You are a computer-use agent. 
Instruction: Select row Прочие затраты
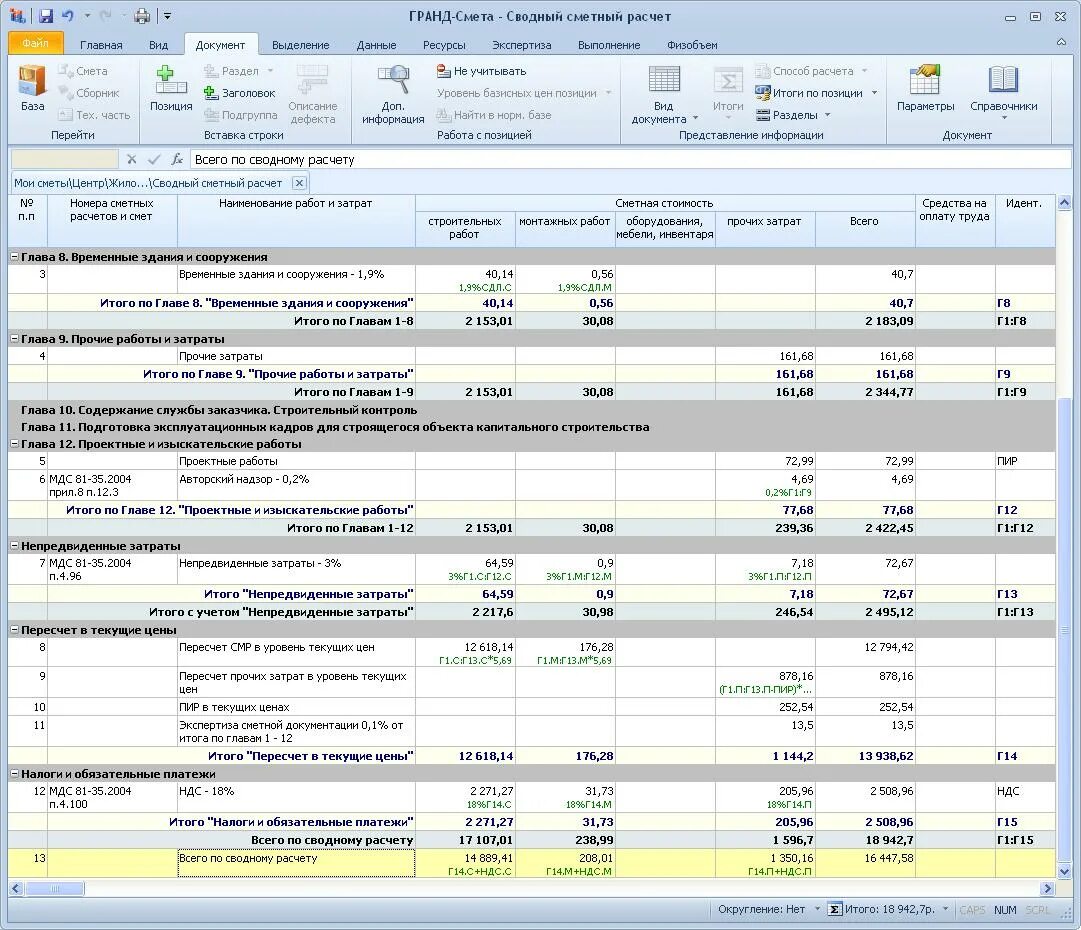pos(531,356)
